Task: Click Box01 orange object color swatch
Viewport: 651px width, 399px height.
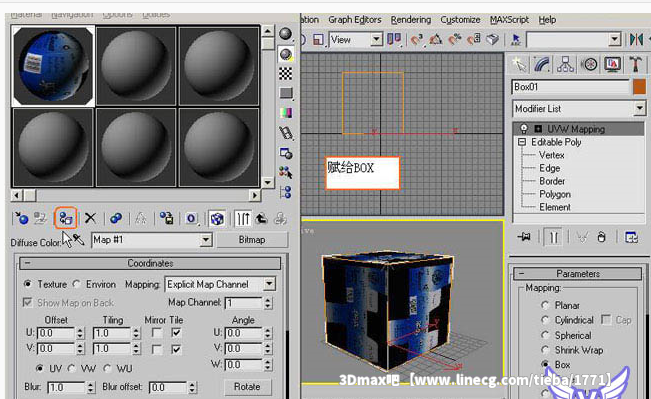Action: [639, 87]
